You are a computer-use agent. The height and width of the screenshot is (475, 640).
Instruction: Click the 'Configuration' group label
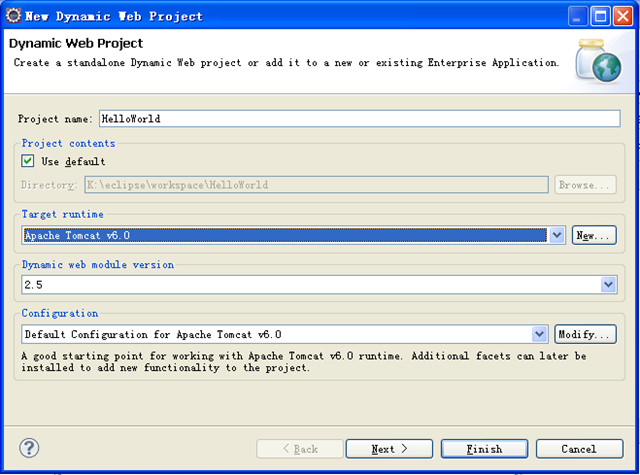point(60,313)
